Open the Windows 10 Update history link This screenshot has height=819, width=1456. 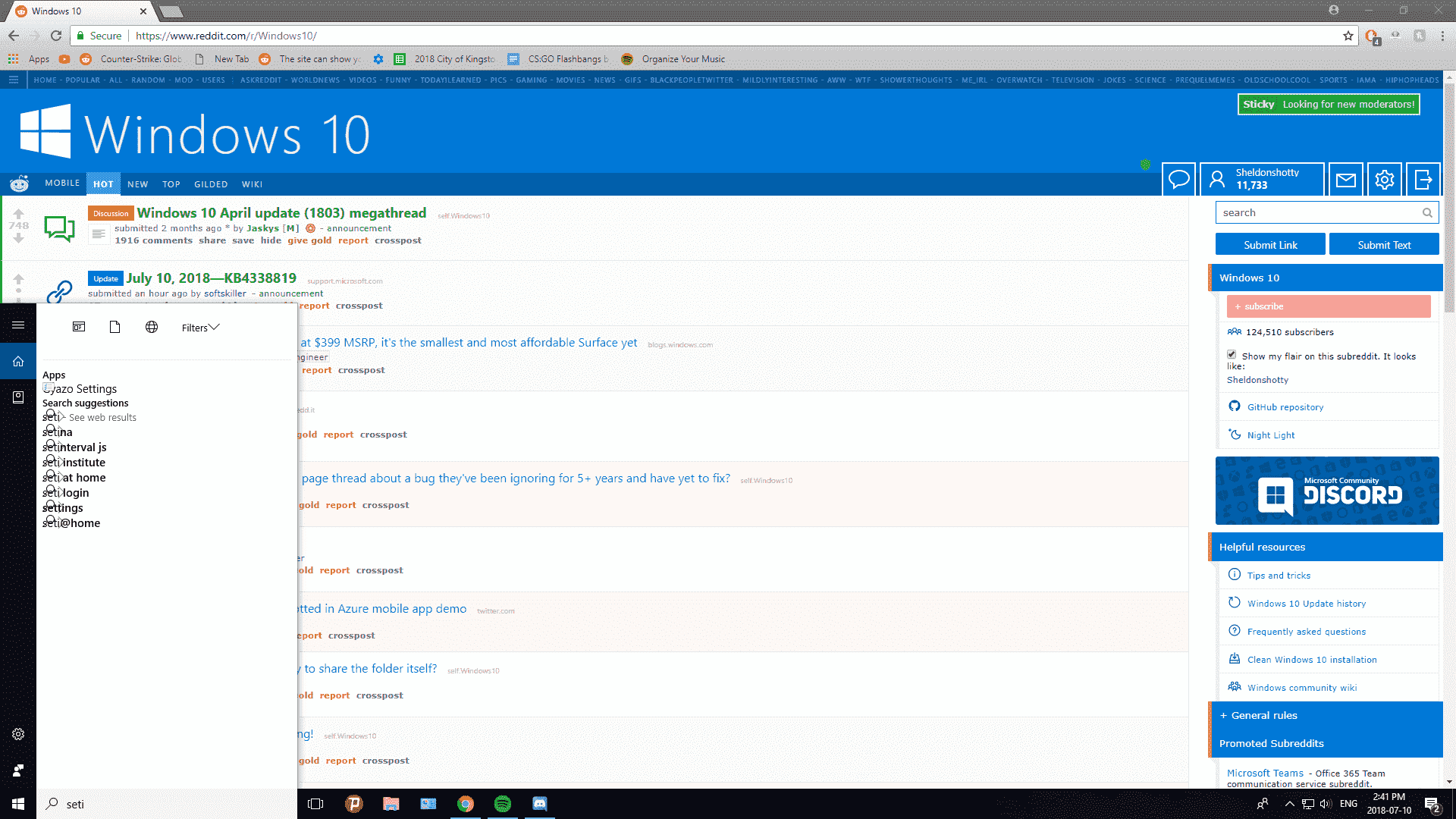point(1306,604)
